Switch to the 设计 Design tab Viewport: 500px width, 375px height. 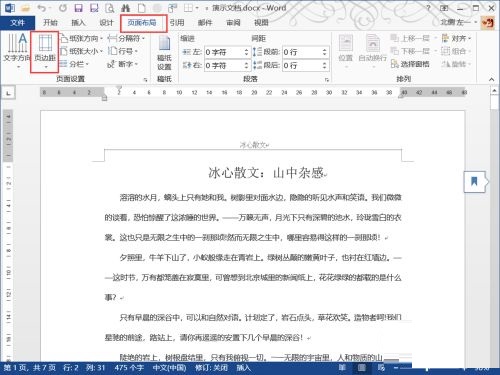click(106, 22)
